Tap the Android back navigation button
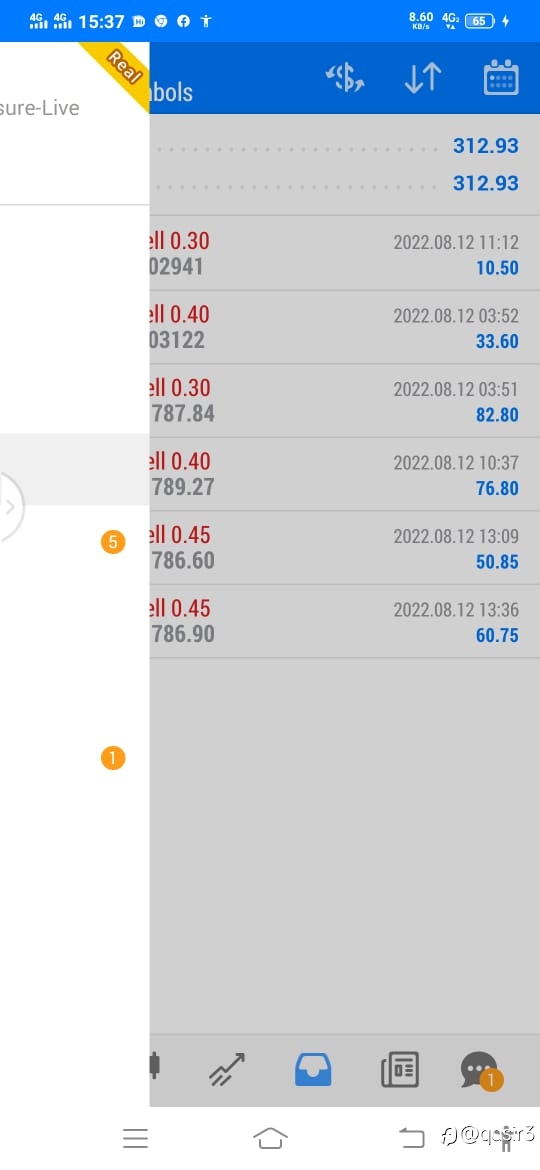The width and height of the screenshot is (540, 1170). point(411,1137)
